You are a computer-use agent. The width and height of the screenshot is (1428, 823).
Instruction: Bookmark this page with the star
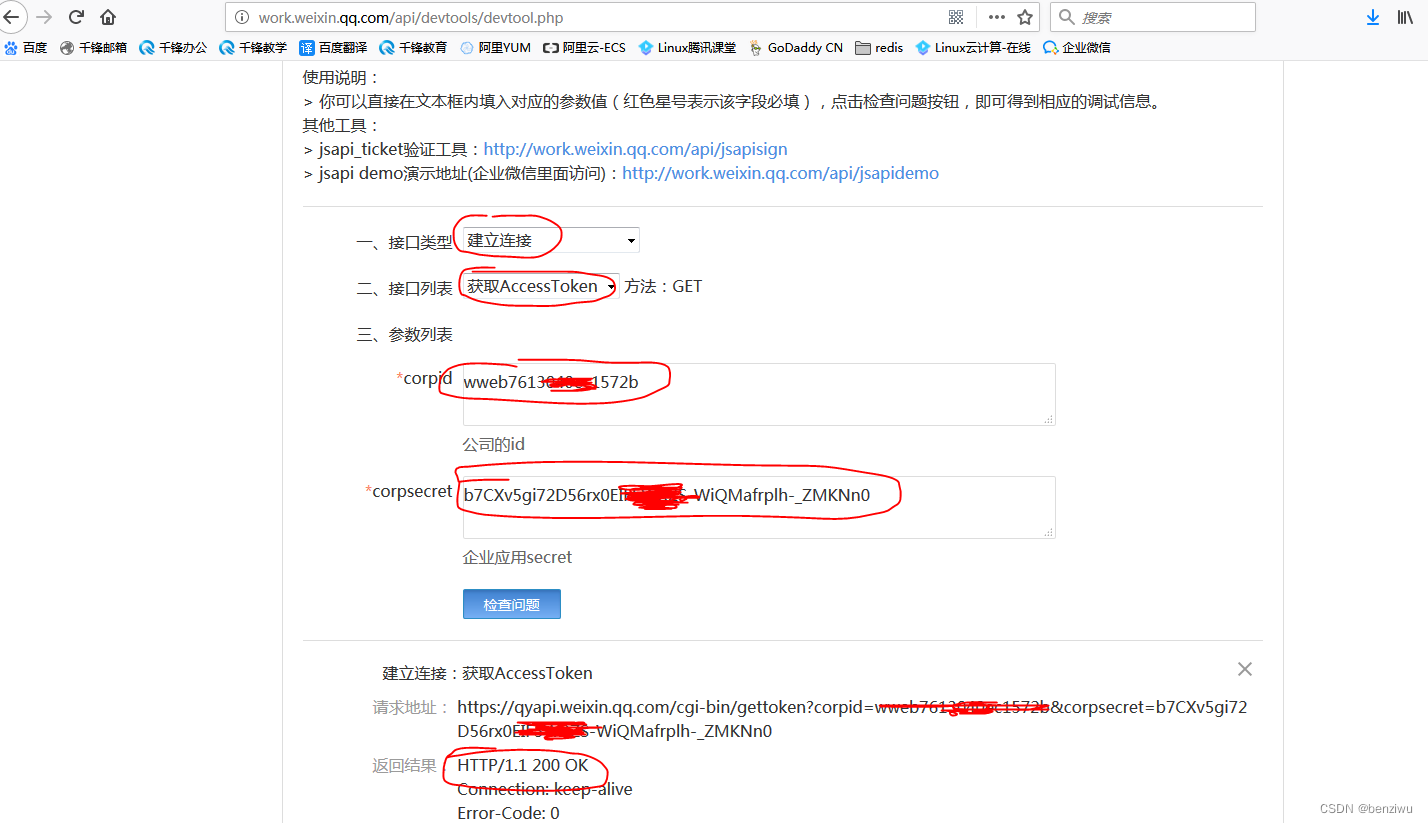pos(1025,17)
